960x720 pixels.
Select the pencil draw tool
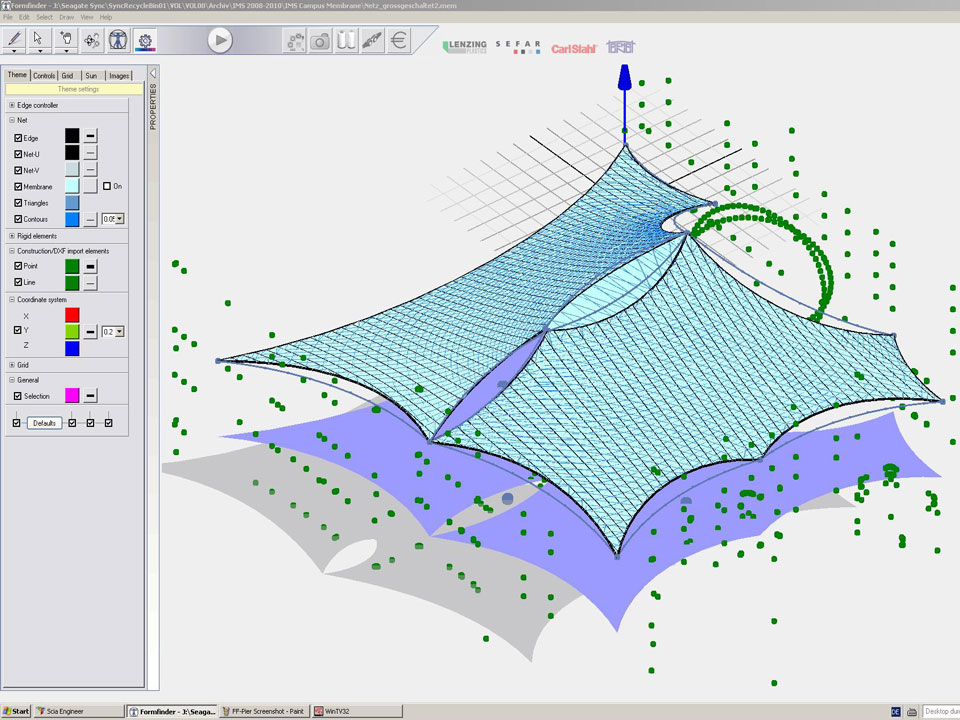coord(14,39)
